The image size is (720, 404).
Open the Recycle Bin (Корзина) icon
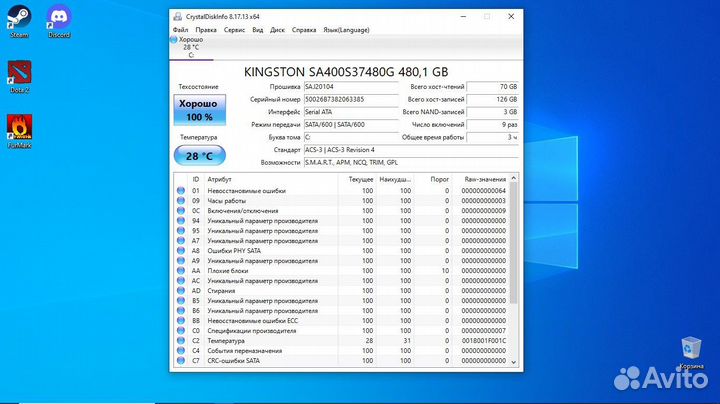pos(691,353)
